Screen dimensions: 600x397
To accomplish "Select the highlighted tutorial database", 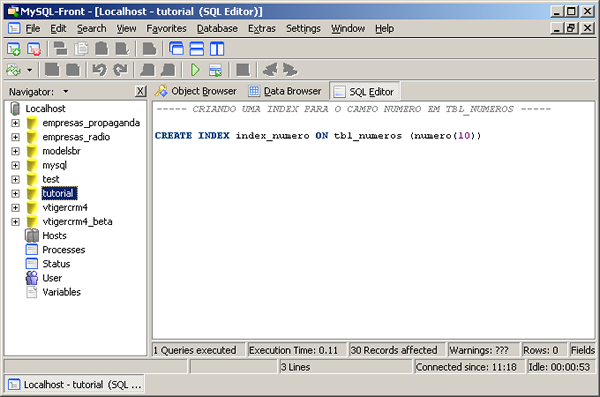I will 59,193.
